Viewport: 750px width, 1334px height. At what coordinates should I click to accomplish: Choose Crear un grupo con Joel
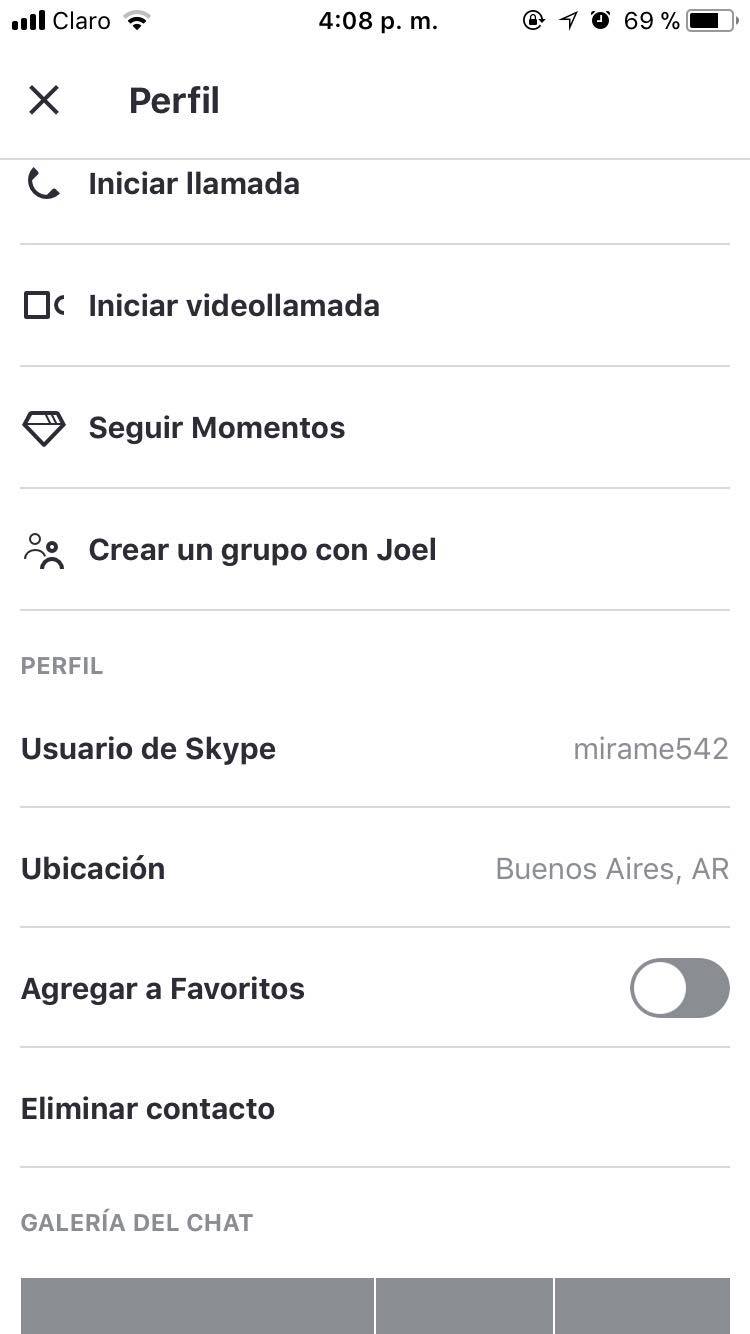pos(375,550)
